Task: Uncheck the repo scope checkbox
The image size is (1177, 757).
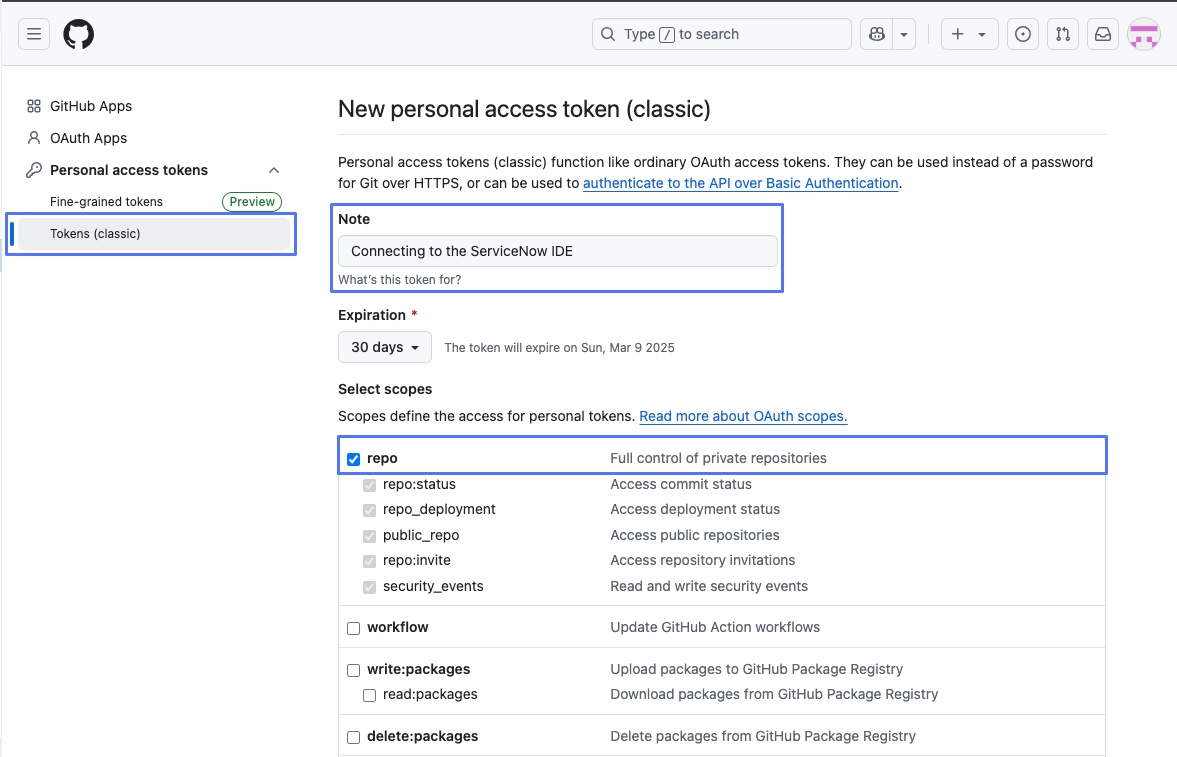Action: click(354, 459)
